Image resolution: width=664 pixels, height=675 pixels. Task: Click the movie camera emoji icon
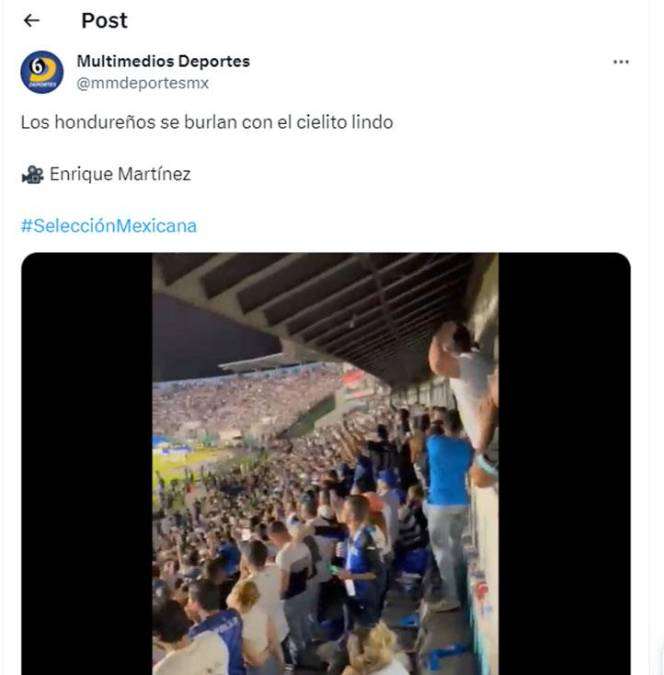pyautogui.click(x=32, y=175)
